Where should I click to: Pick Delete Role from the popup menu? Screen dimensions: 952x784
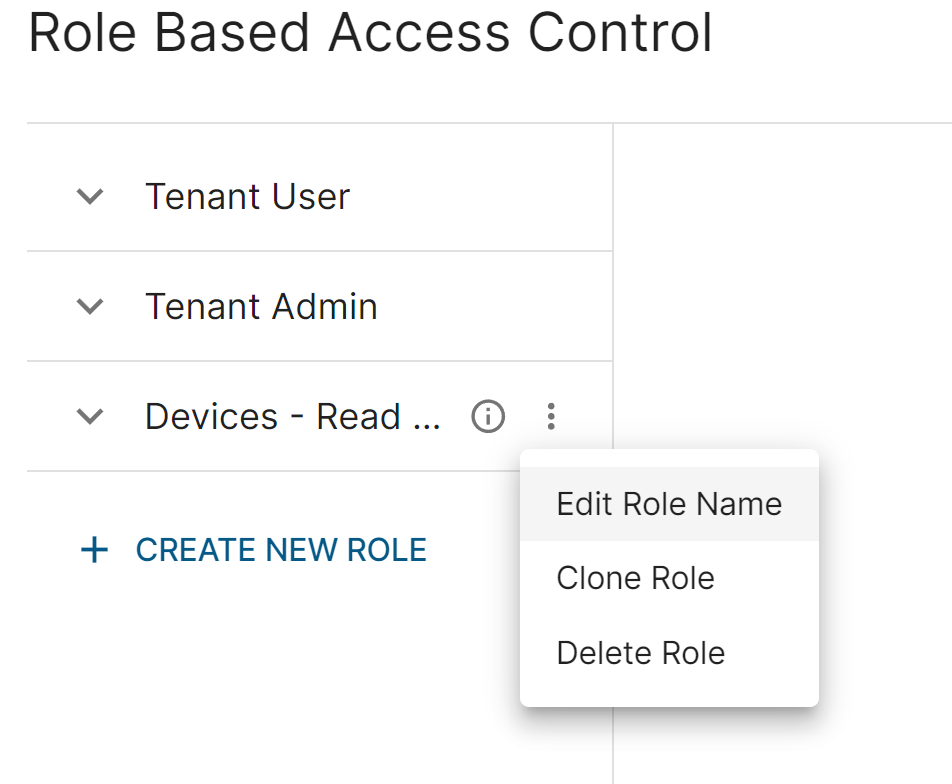click(x=669, y=653)
